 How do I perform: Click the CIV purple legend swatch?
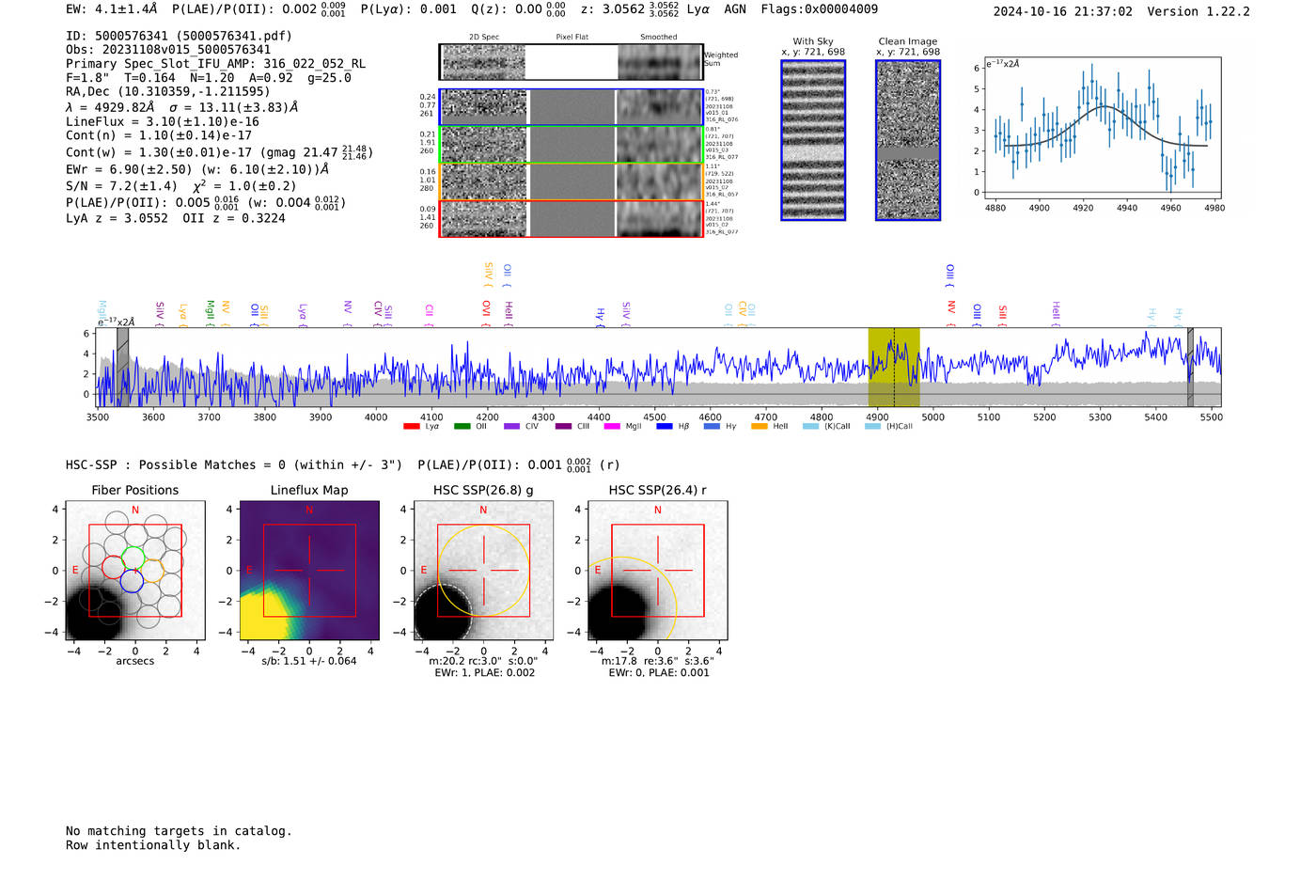511,427
